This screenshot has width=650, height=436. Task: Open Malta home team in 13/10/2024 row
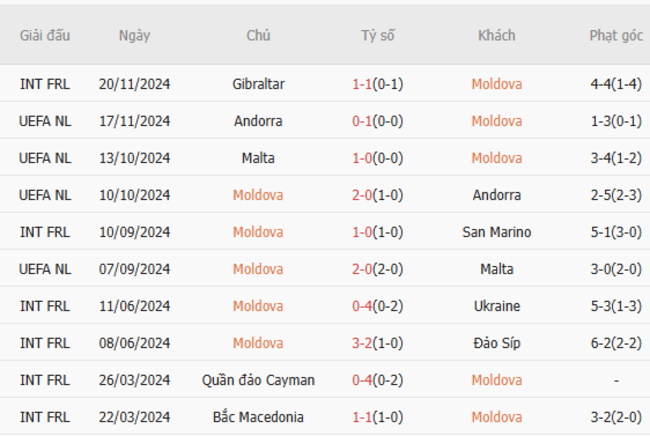coord(258,158)
